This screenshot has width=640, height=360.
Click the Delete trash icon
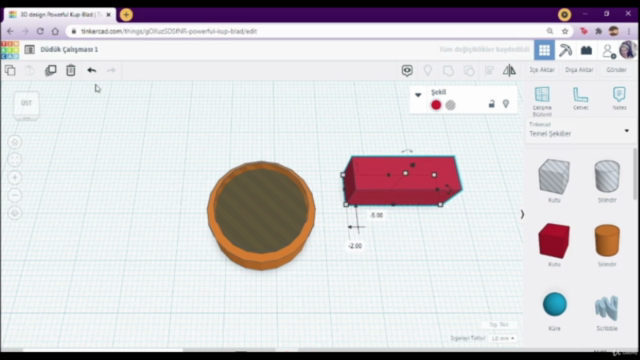71,70
